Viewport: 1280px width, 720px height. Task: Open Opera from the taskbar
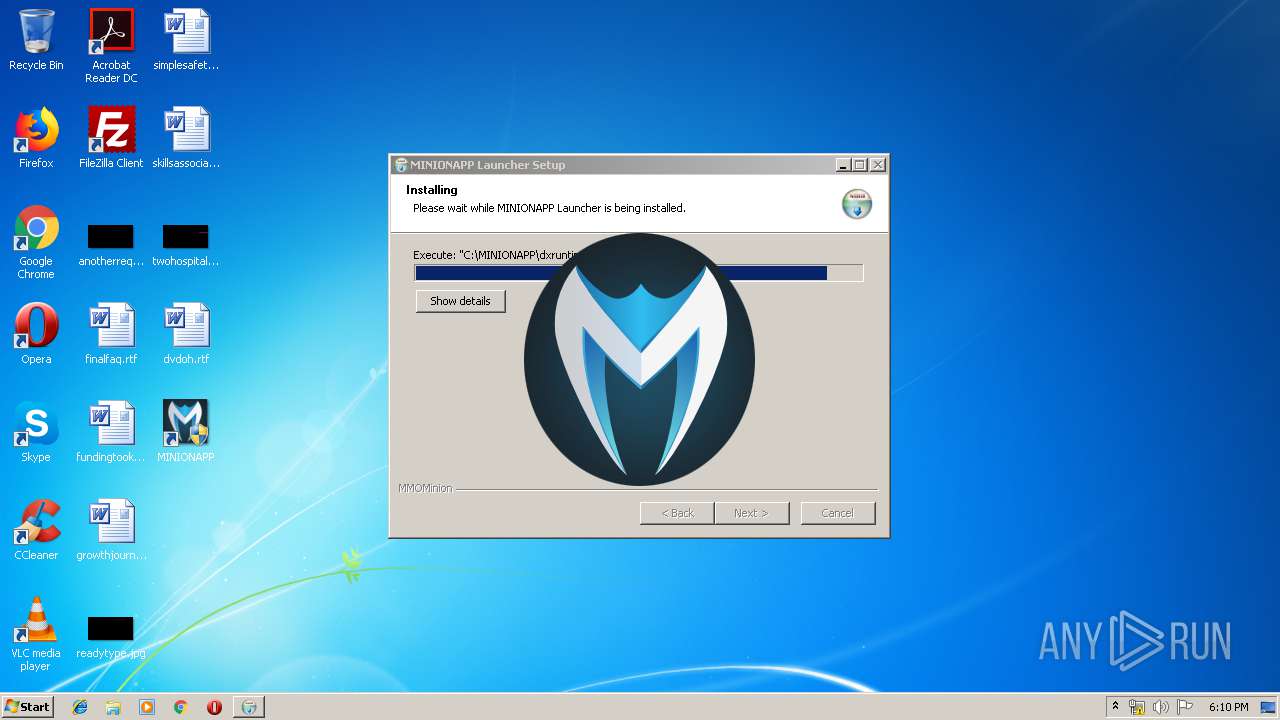214,707
